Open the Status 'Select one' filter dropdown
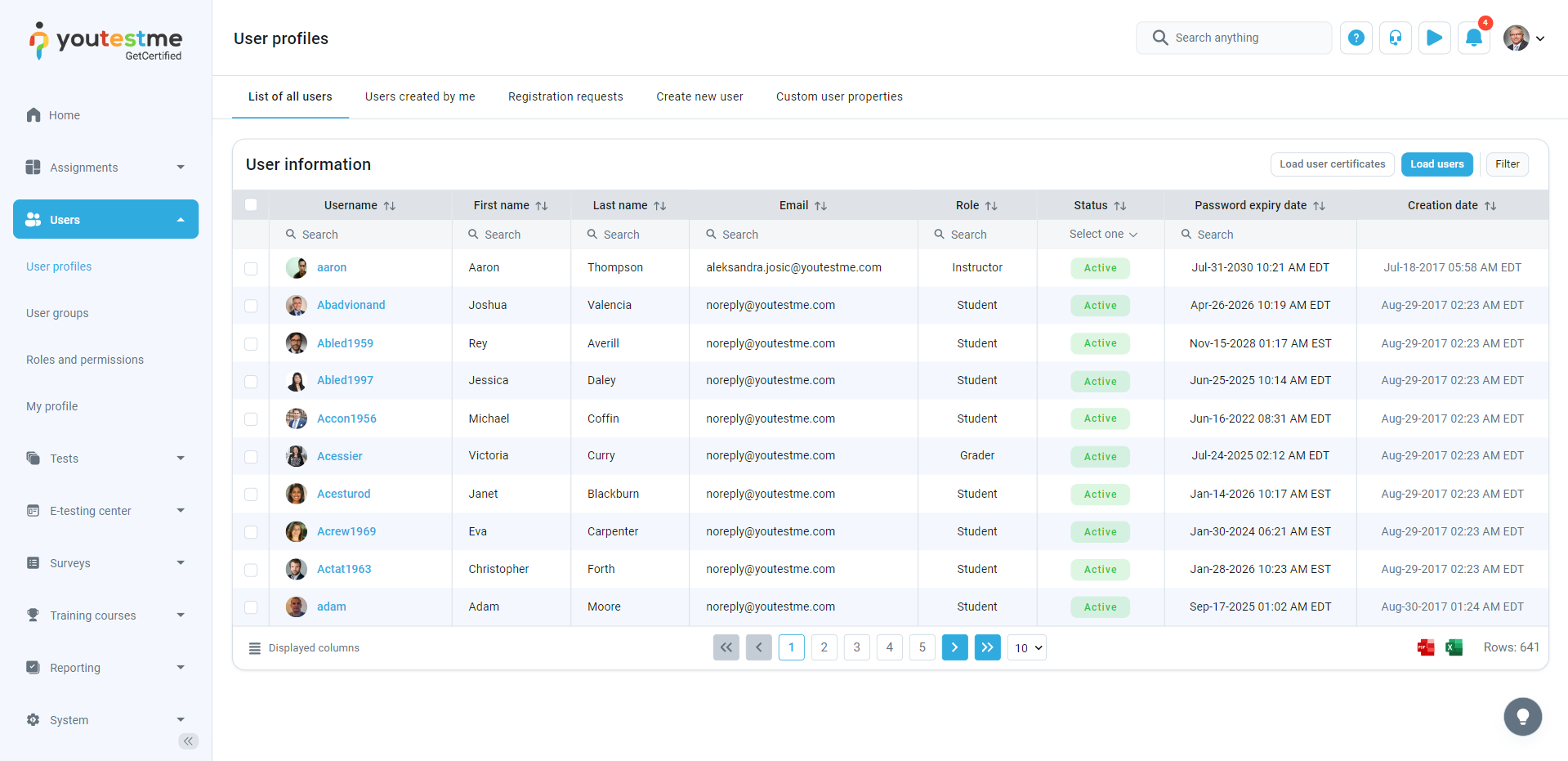This screenshot has width=1568, height=761. [x=1102, y=235]
